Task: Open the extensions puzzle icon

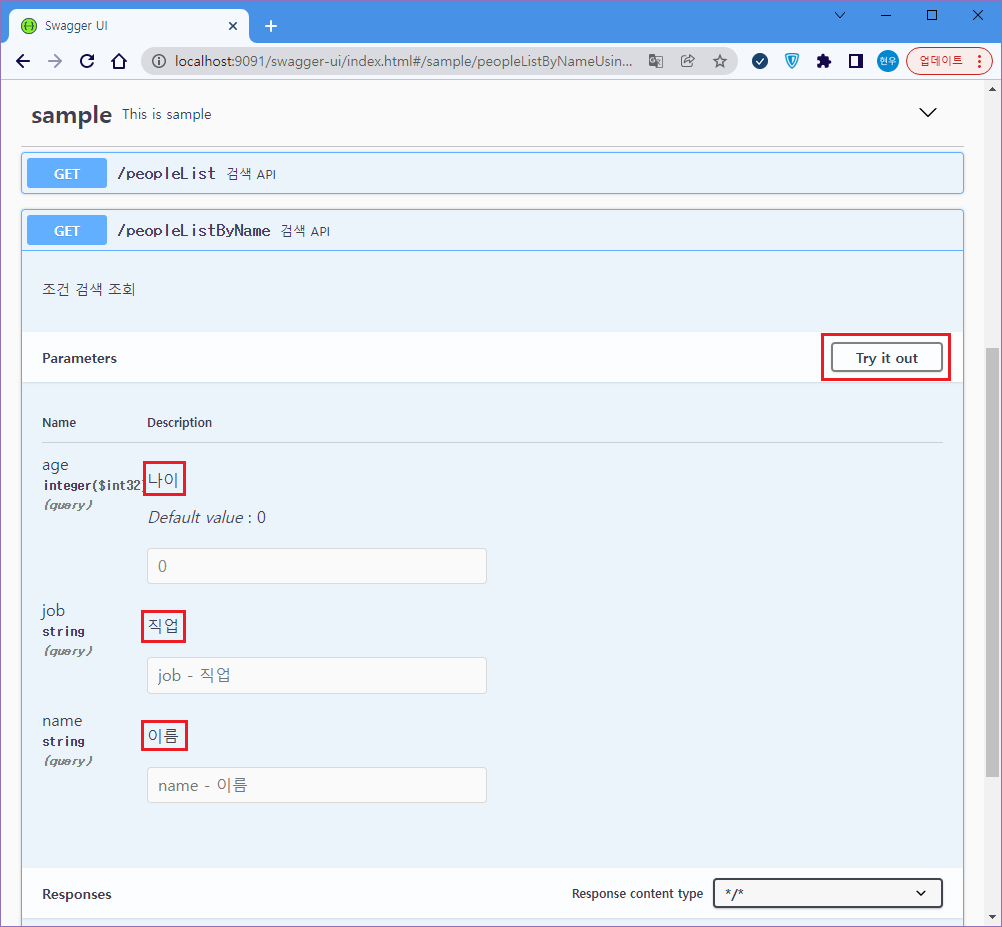Action: [x=824, y=61]
